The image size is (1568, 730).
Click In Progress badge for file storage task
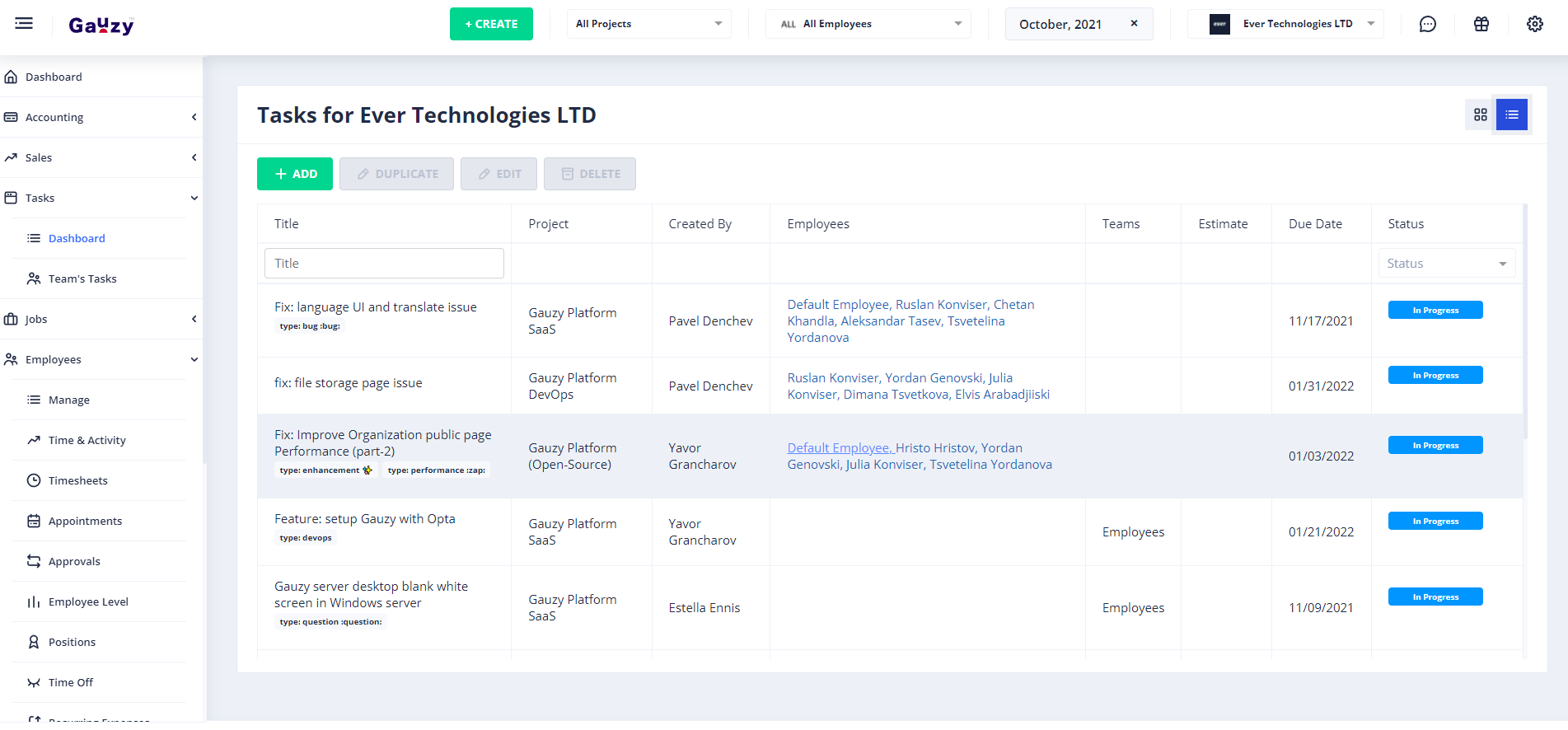point(1435,375)
